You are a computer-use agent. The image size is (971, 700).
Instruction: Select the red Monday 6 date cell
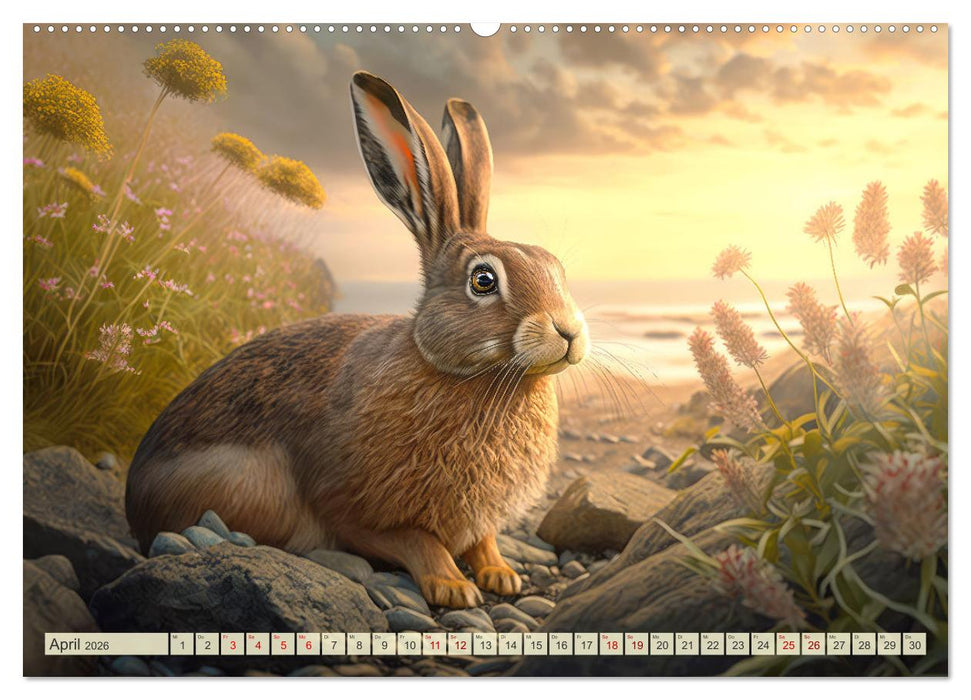(x=308, y=647)
